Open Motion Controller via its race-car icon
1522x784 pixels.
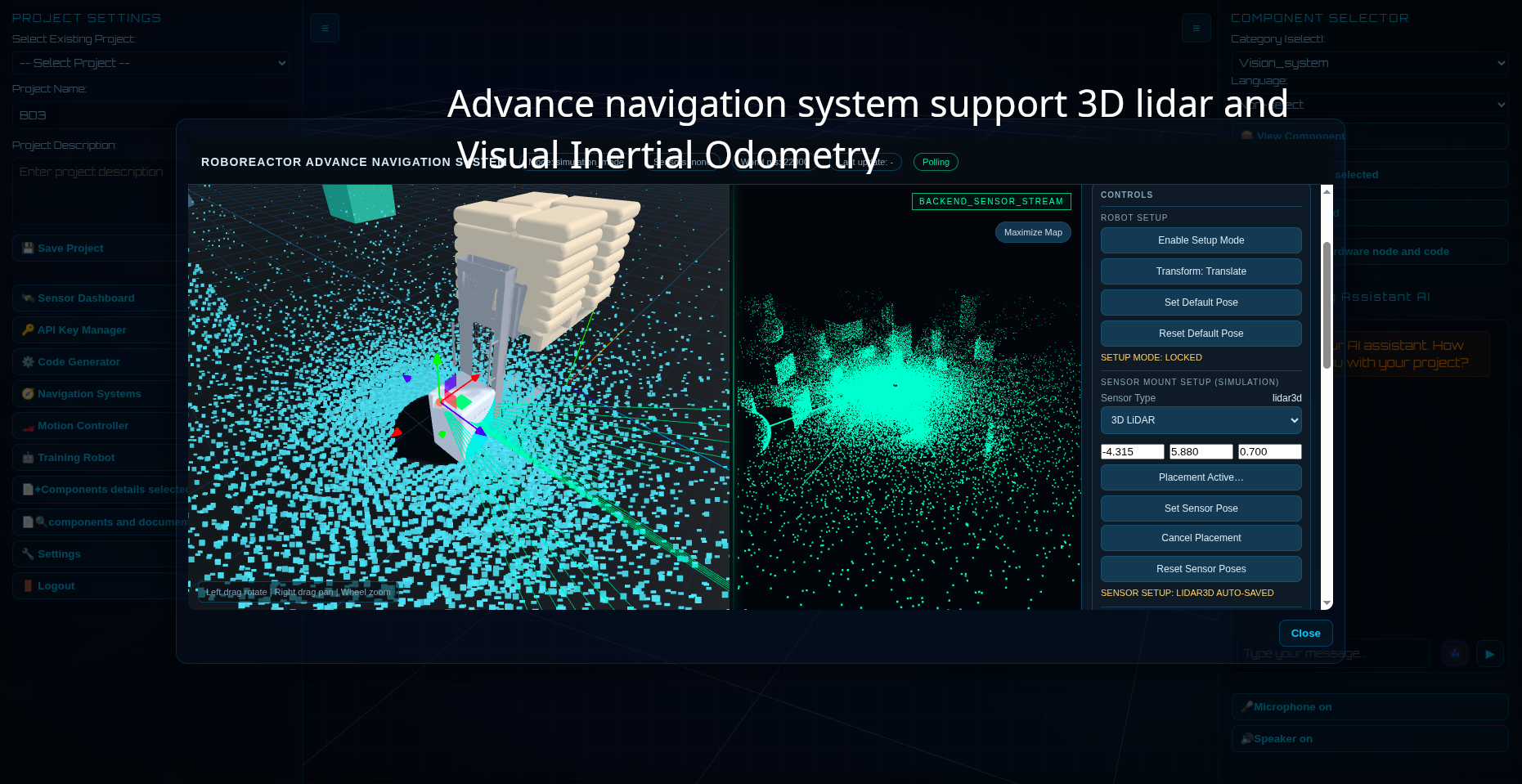coord(28,426)
